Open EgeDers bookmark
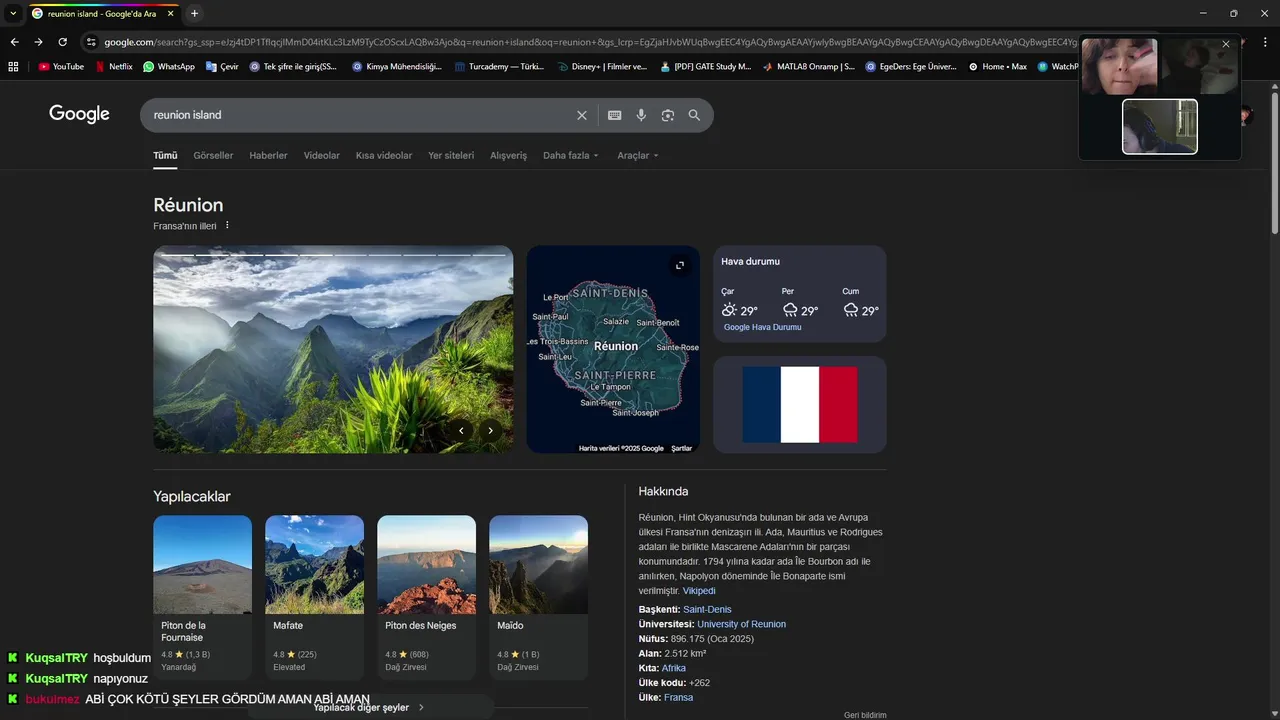Viewport: 1280px width, 720px height. point(911,67)
